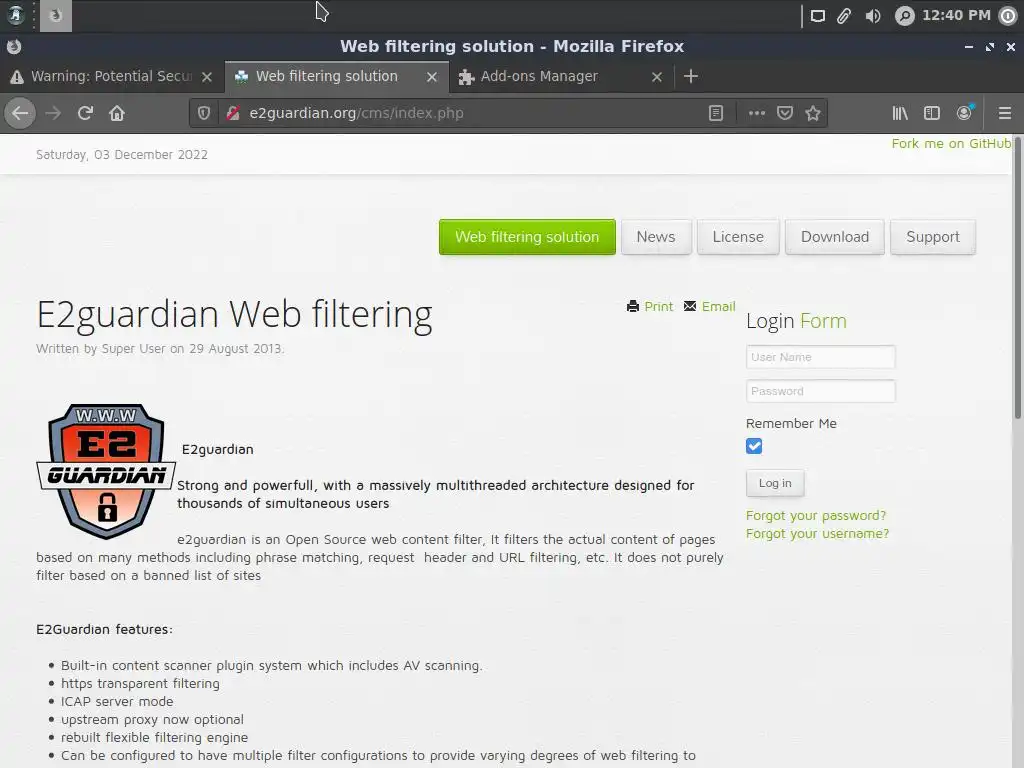Open page actions three-dot menu
The width and height of the screenshot is (1024, 768).
[756, 113]
